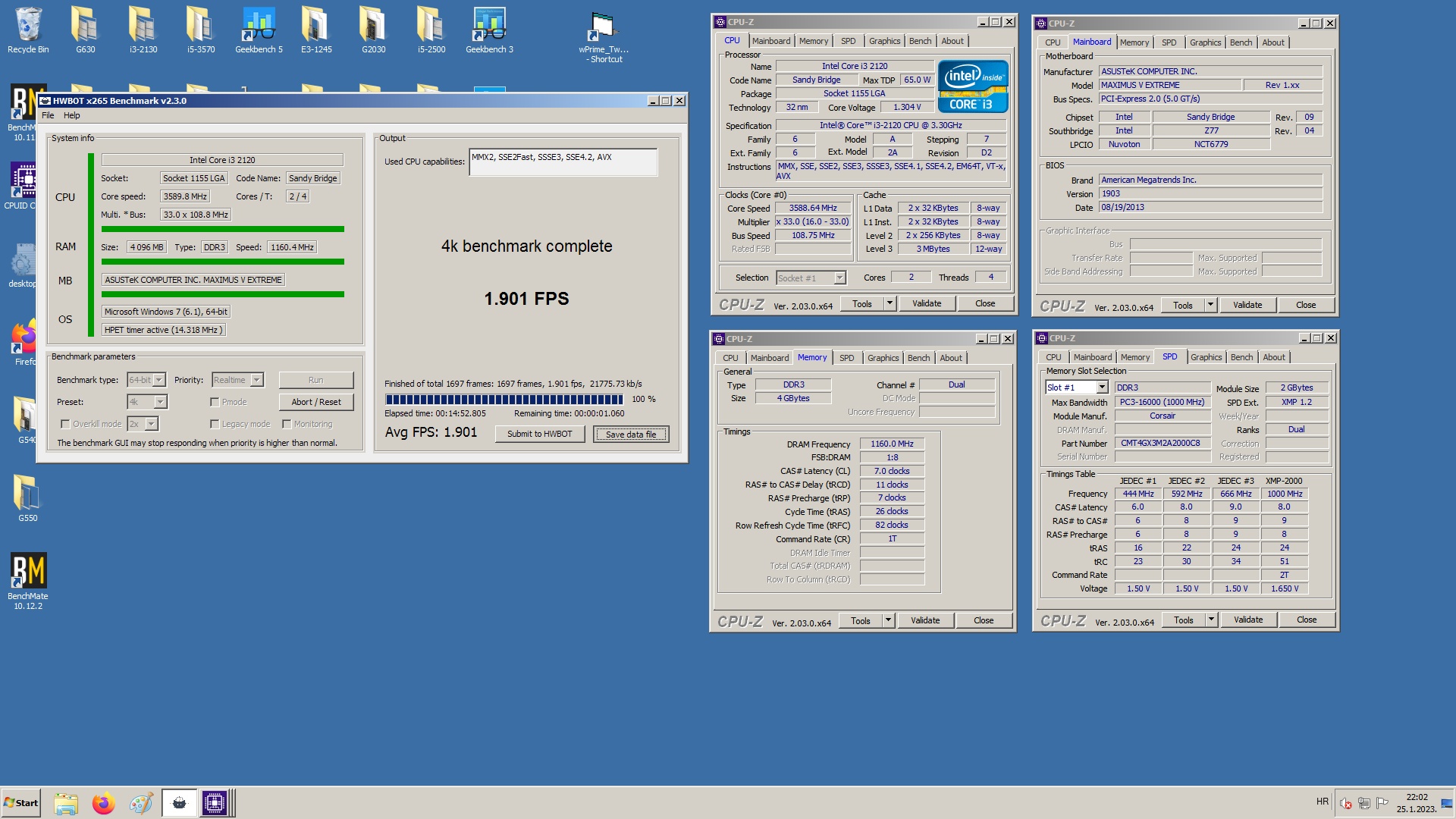This screenshot has width=1456, height=819.
Task: Toggle the Legacy mode checkbox
Action: (215, 425)
